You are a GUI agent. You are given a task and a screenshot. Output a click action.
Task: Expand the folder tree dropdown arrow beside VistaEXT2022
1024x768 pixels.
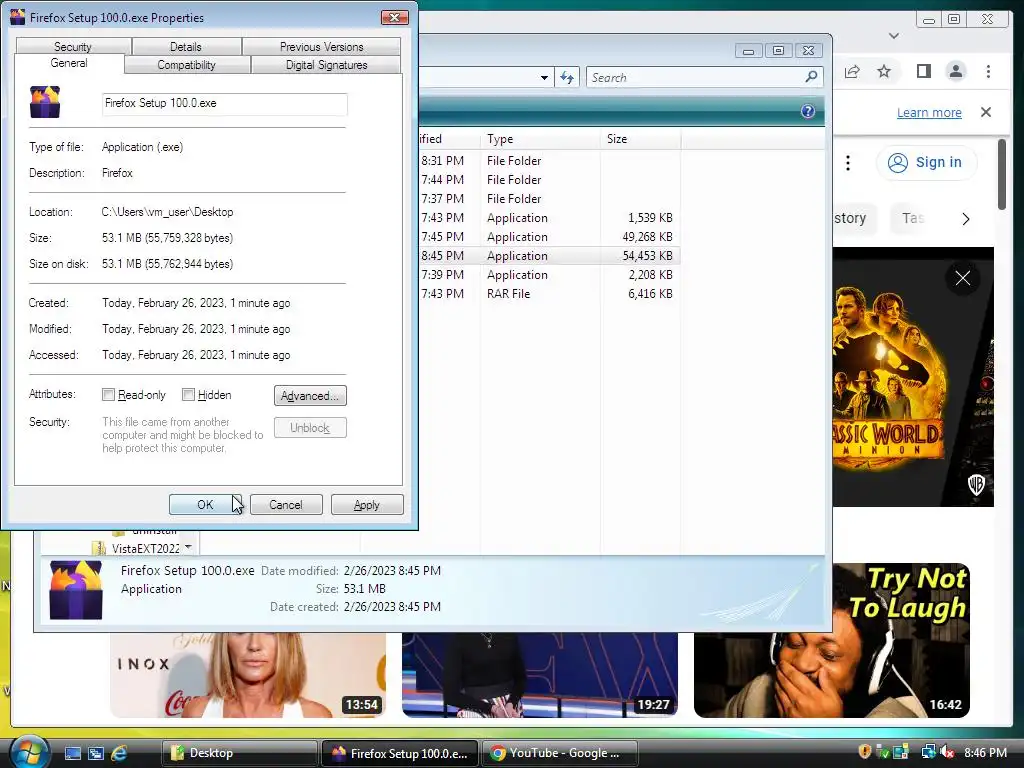point(189,546)
